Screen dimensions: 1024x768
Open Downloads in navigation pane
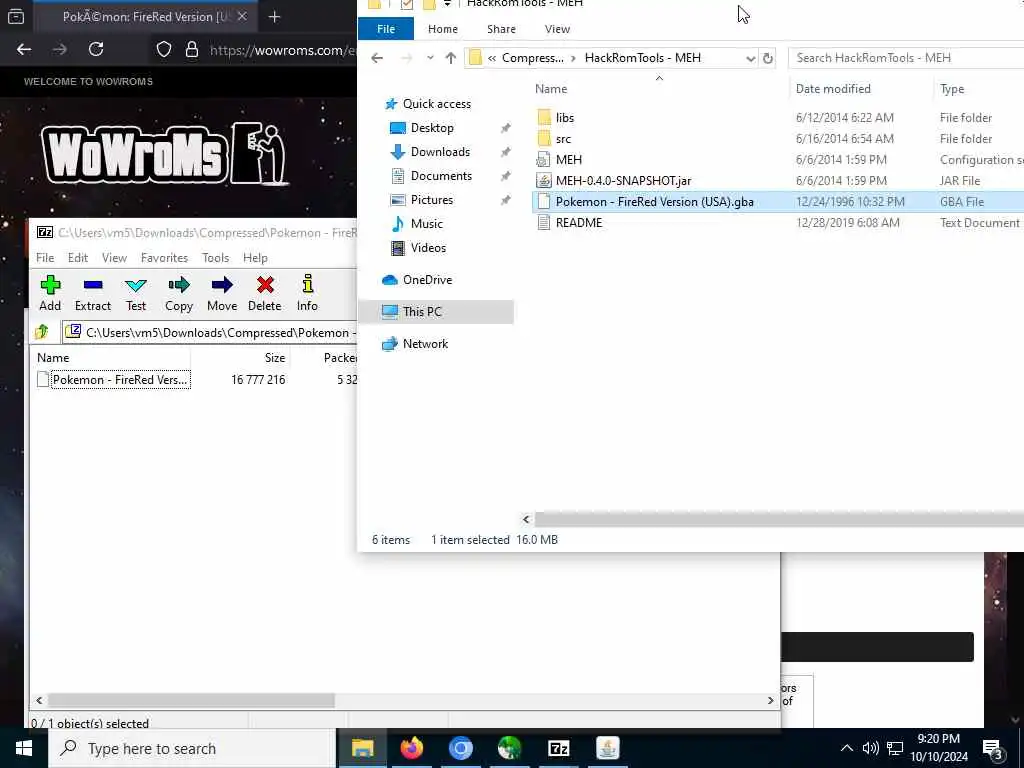(x=440, y=152)
